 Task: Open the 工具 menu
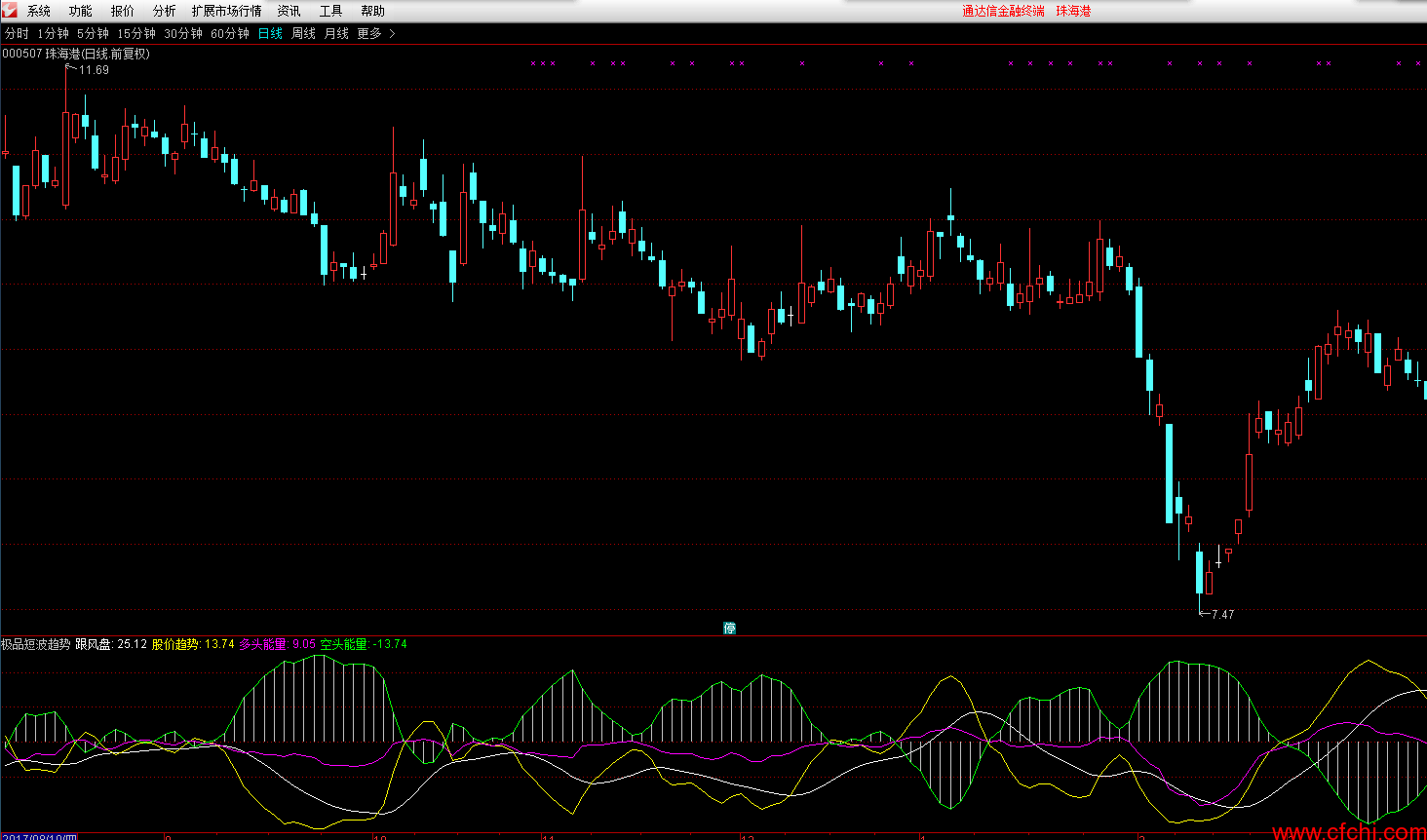tap(330, 11)
